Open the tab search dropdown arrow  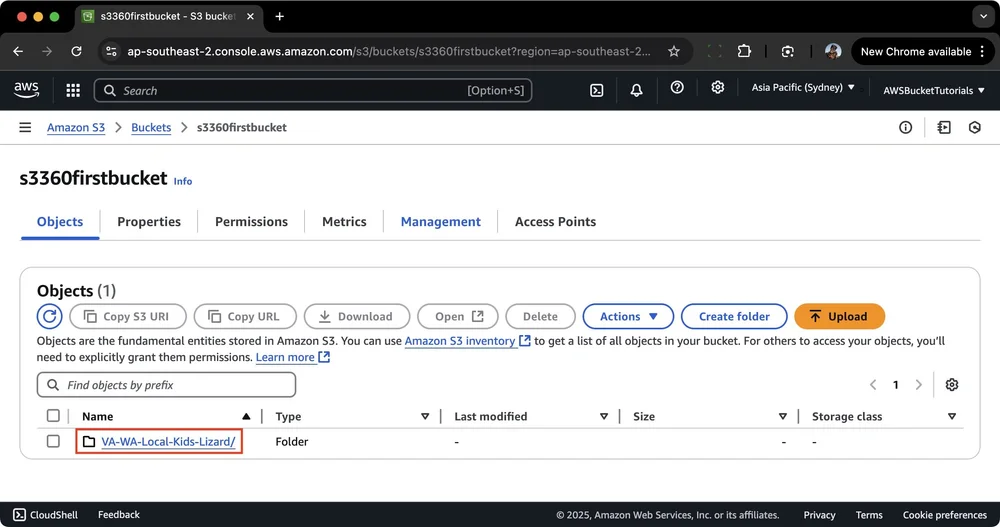pyautogui.click(x=983, y=17)
